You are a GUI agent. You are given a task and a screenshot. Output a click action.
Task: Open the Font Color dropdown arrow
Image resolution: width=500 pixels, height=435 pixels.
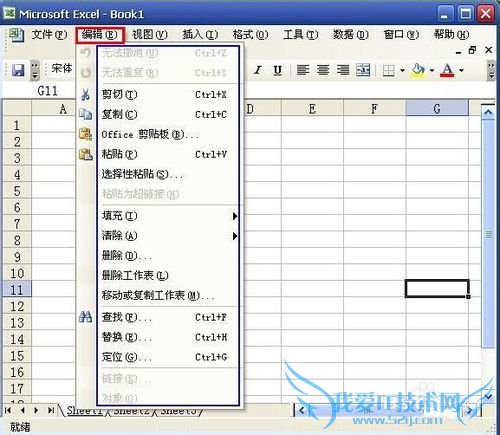point(461,70)
